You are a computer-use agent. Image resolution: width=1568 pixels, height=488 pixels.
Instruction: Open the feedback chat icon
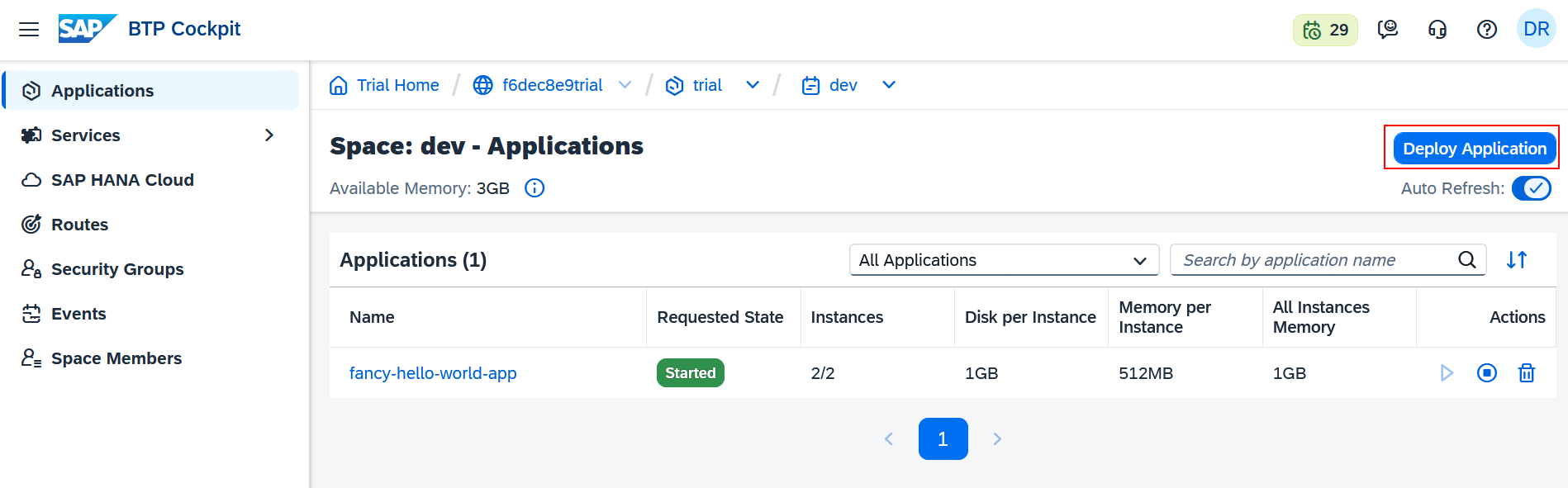click(x=1388, y=30)
